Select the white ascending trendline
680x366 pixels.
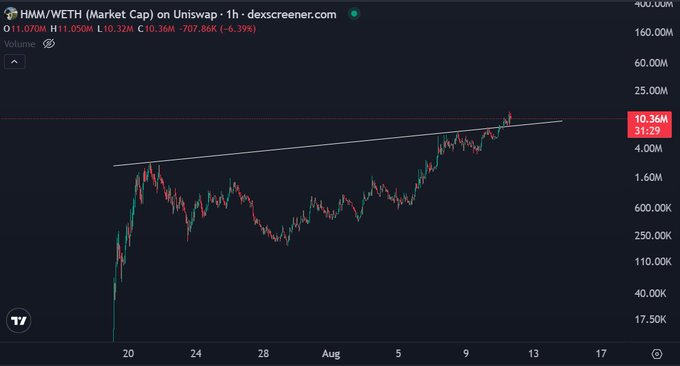point(338,143)
